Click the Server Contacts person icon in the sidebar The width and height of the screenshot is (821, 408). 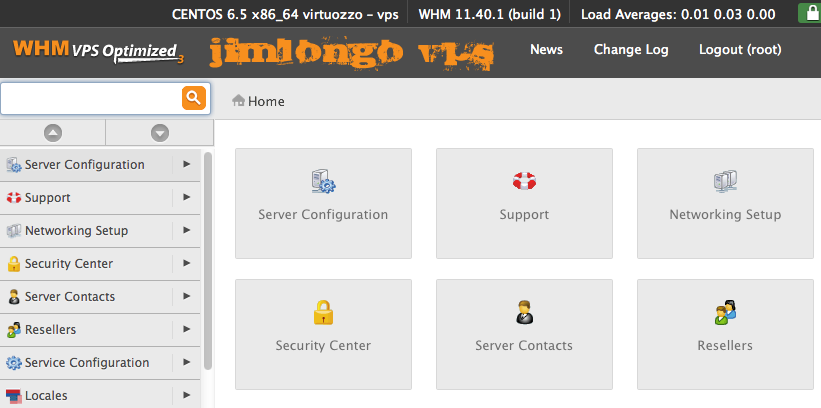point(14,297)
